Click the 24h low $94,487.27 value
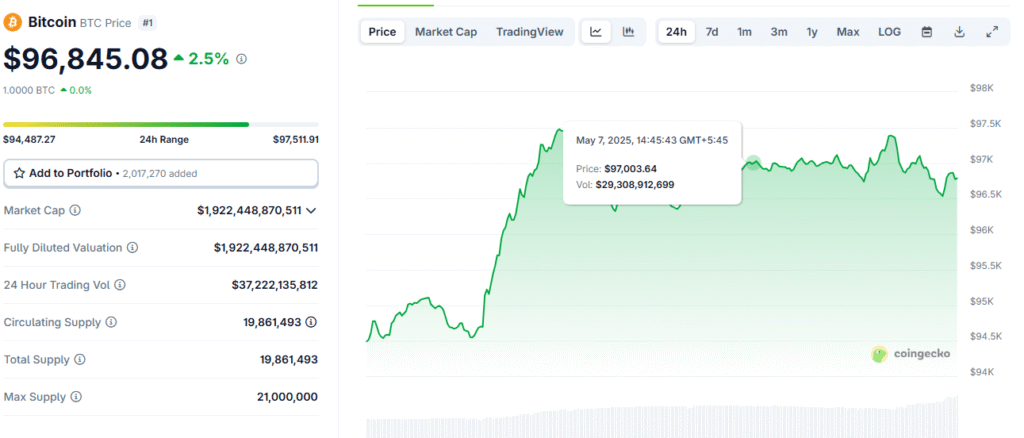The height and width of the screenshot is (438, 1024). coord(28,139)
